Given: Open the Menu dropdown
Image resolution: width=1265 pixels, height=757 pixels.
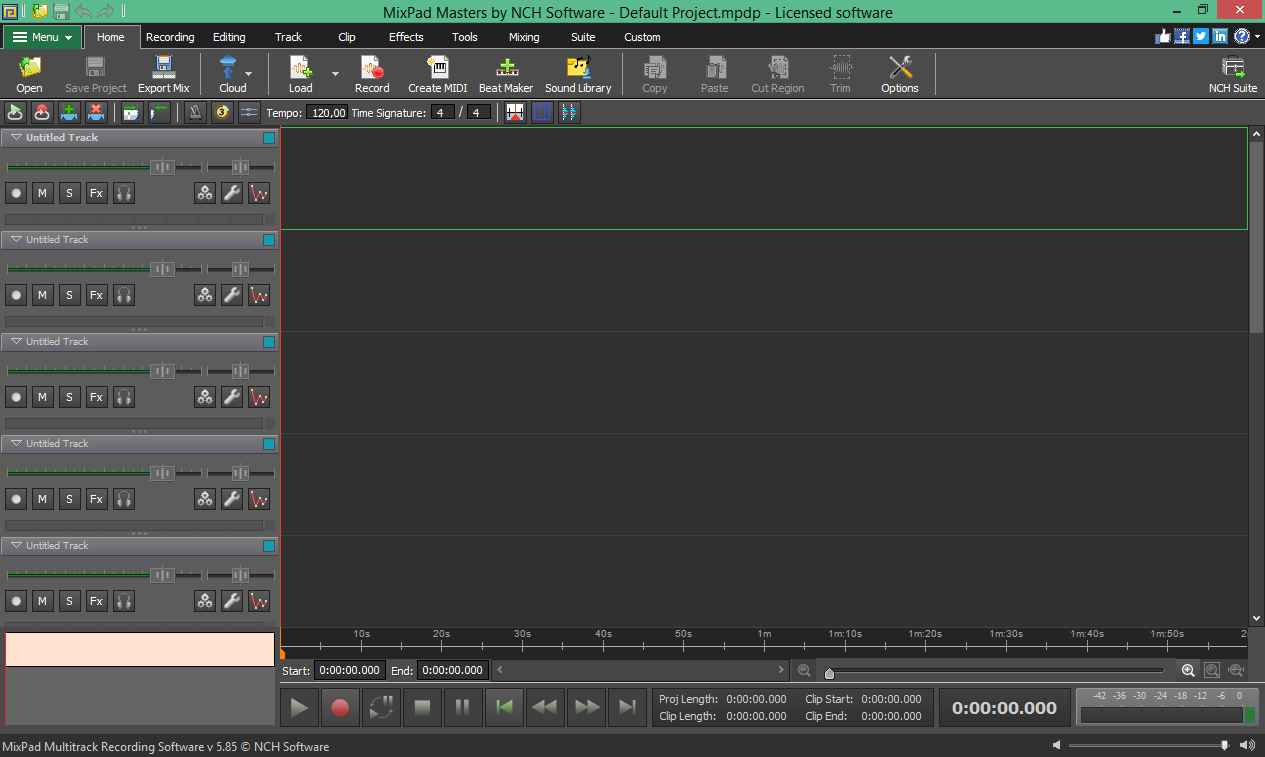Looking at the screenshot, I should (x=41, y=36).
